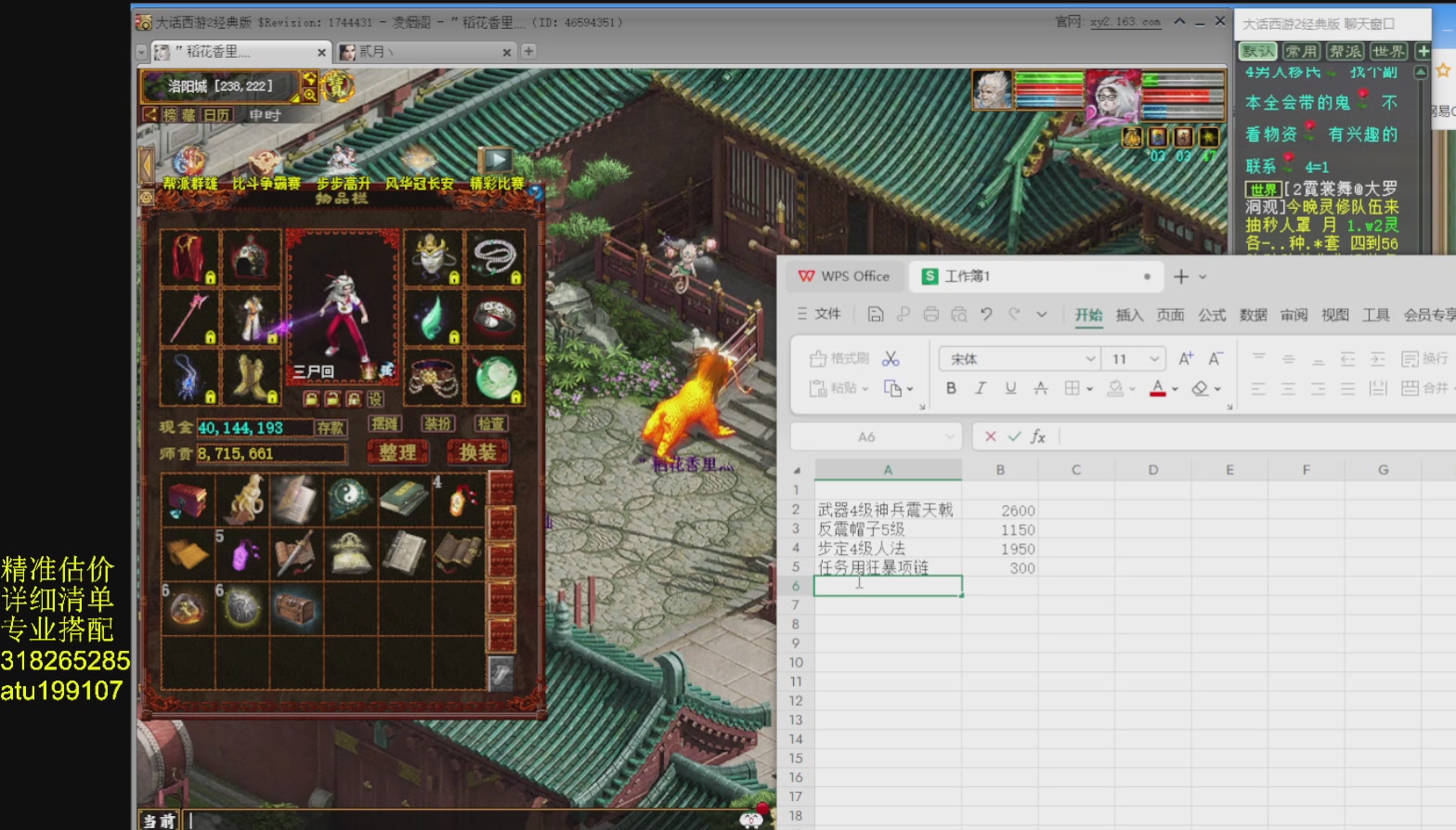This screenshot has height=830, width=1456.
Task: Toggle the third lock below character
Action: 354,399
